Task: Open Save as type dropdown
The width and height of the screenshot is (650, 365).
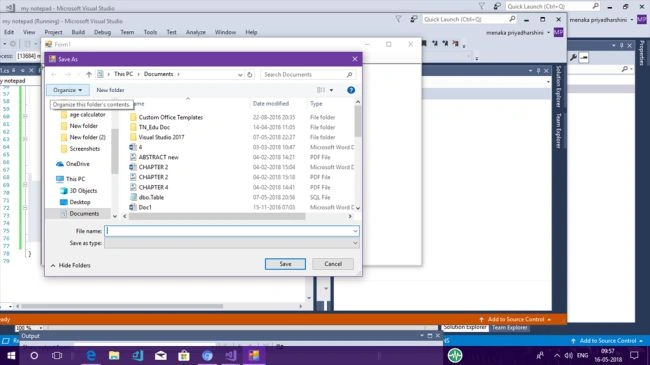Action: click(x=232, y=243)
